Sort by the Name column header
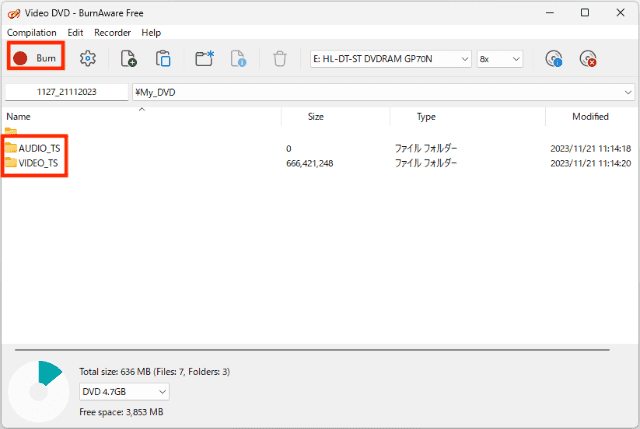This screenshot has height=429, width=640. coord(142,117)
